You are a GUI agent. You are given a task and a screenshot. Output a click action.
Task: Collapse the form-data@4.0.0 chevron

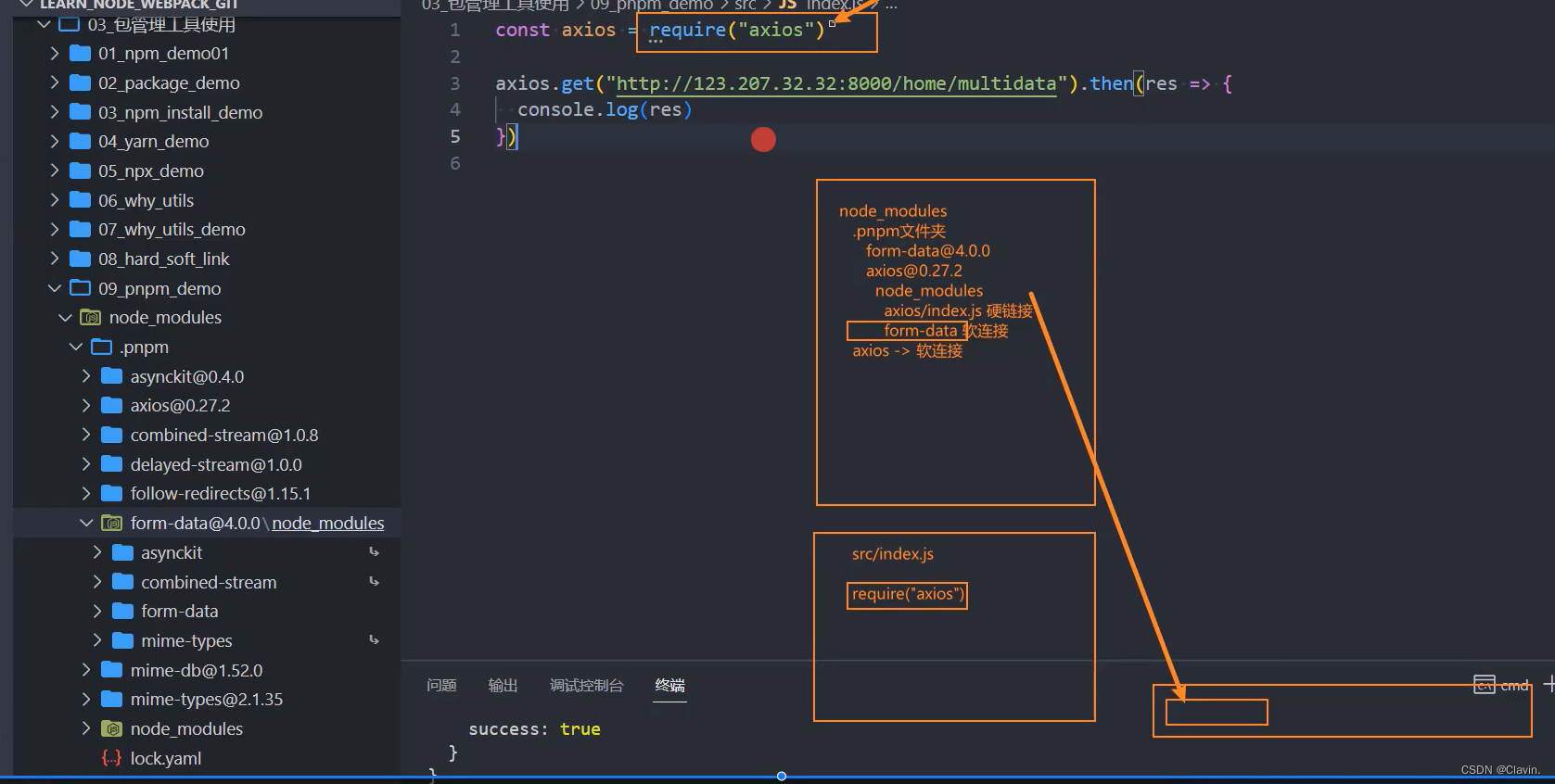(86, 524)
